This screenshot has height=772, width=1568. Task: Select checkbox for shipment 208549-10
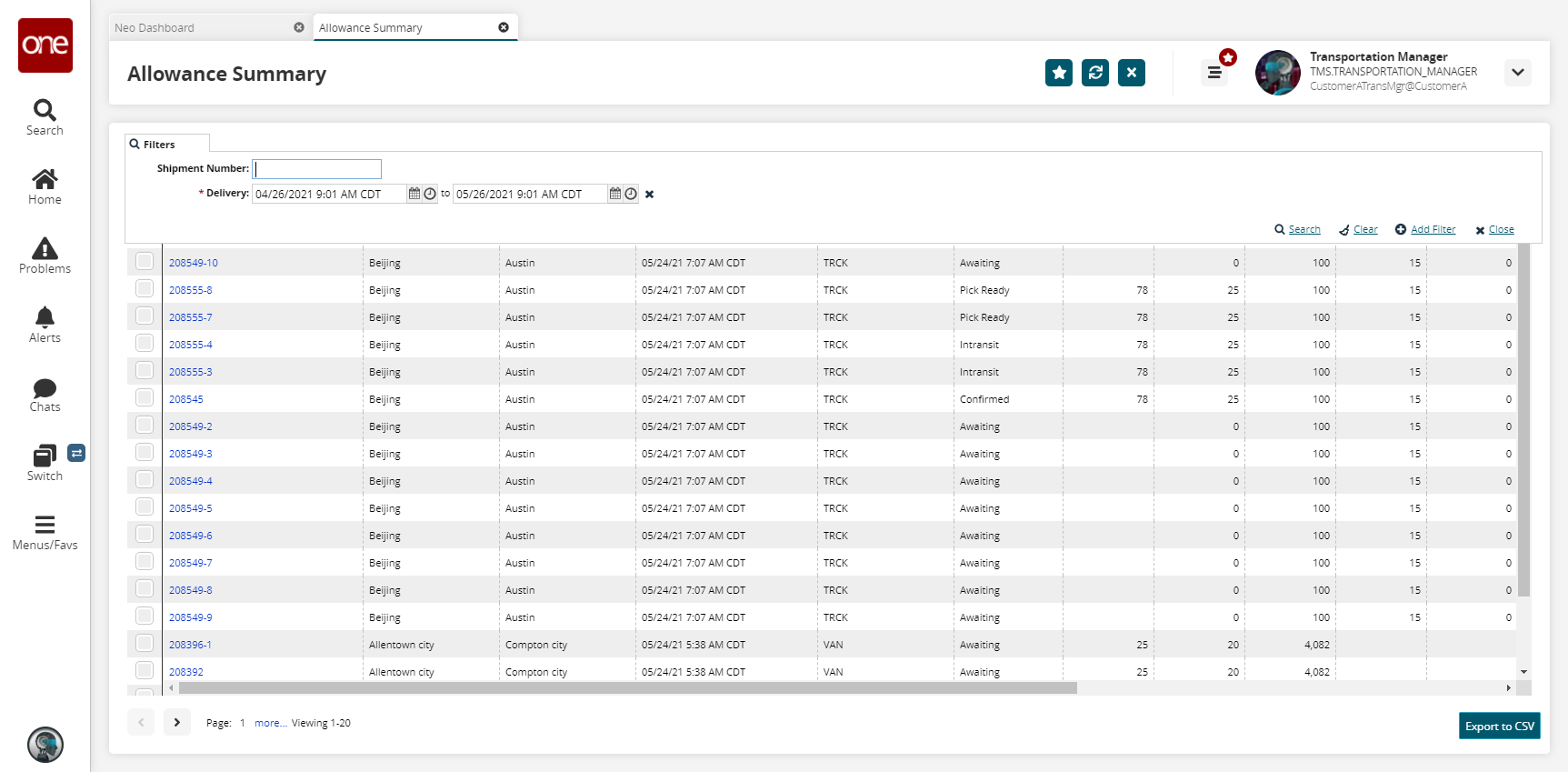(x=145, y=262)
